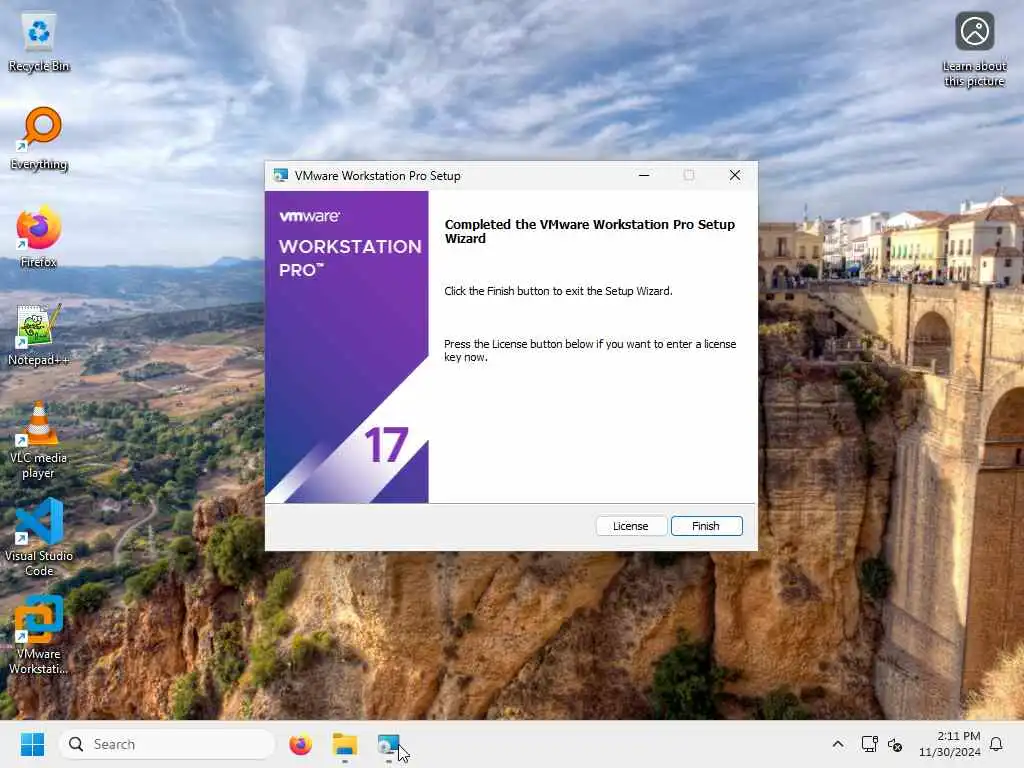
Task: Click the muted volume tray icon
Action: click(895, 744)
